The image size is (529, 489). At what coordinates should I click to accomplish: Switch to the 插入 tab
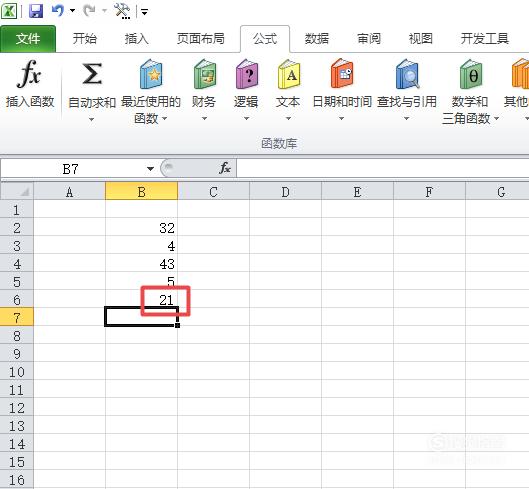coord(136,39)
